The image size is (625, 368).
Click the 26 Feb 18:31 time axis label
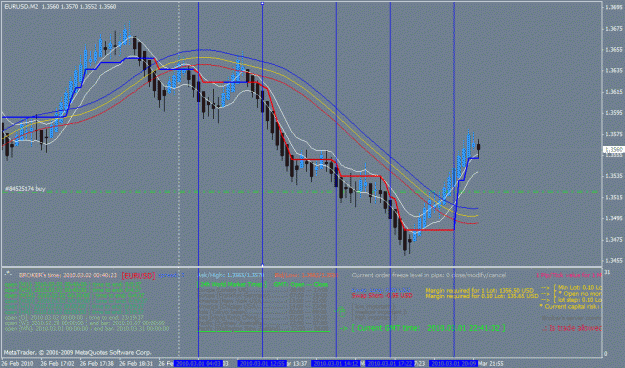tap(135, 364)
